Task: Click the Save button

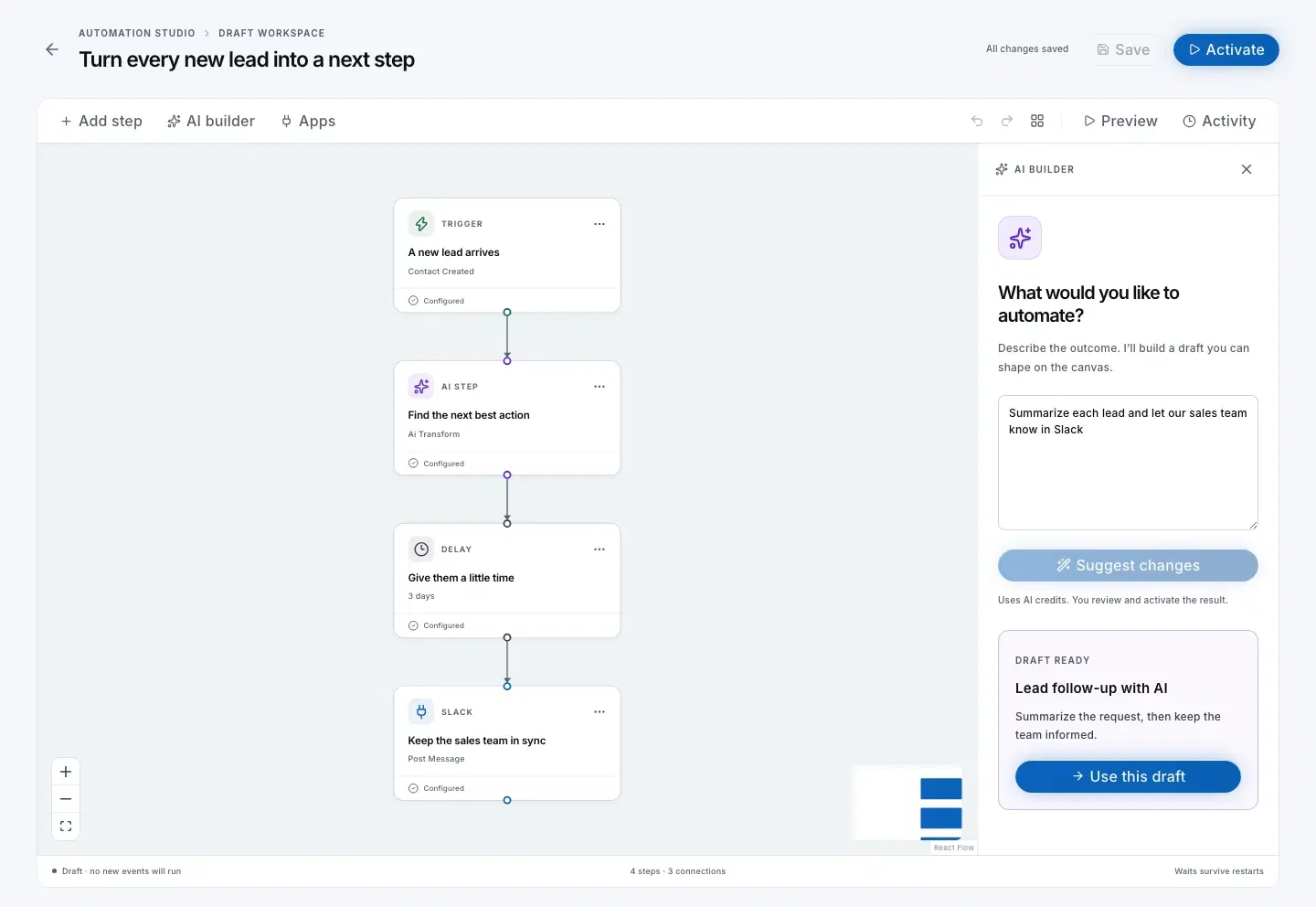Action: coord(1123,49)
